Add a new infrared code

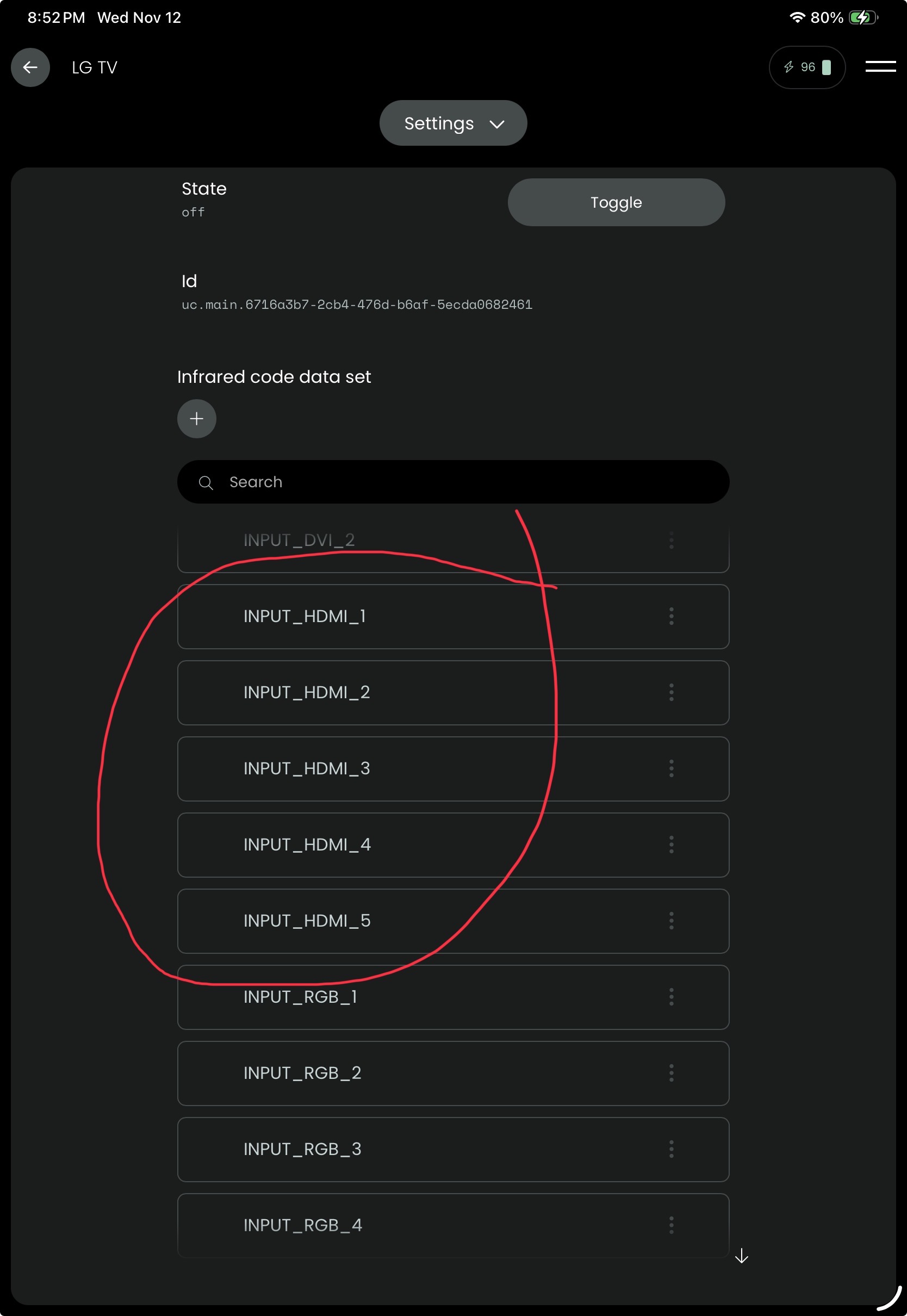tap(197, 419)
